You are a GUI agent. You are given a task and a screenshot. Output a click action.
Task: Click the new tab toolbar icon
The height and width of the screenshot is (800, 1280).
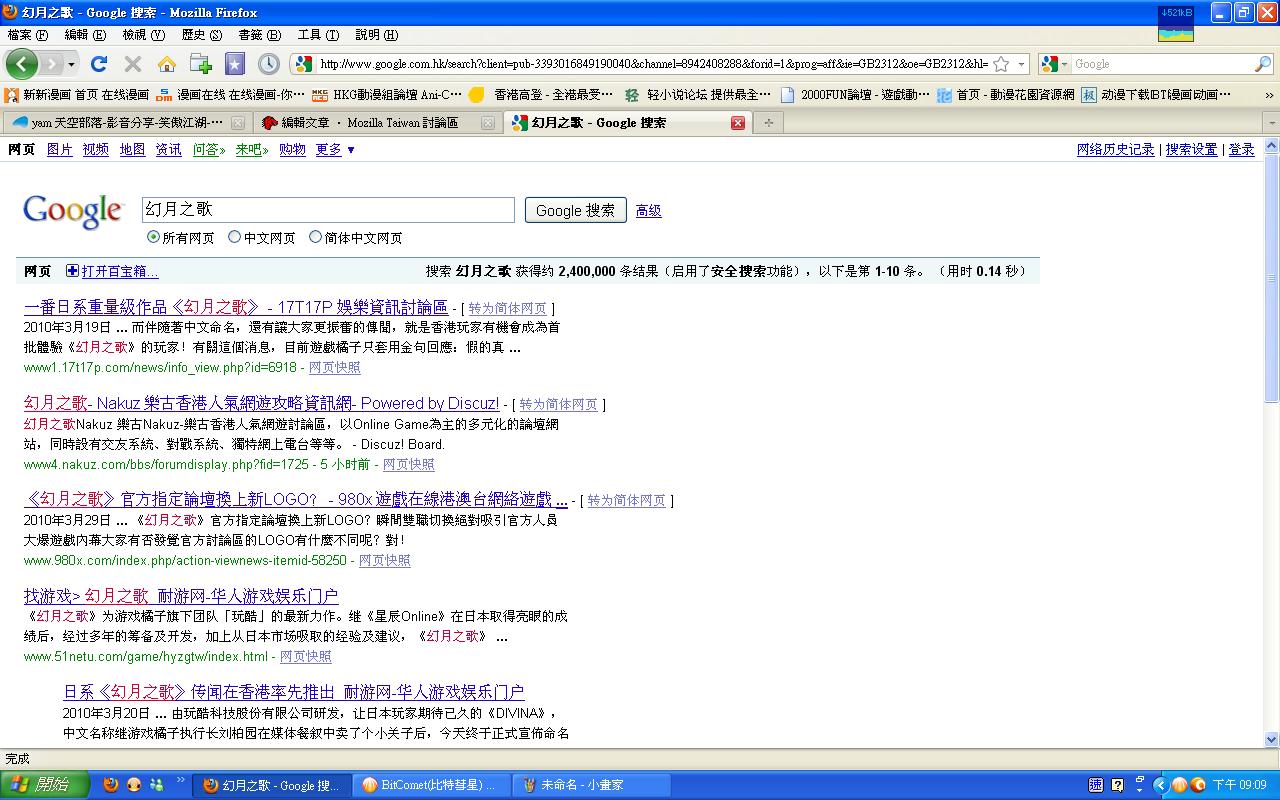201,64
